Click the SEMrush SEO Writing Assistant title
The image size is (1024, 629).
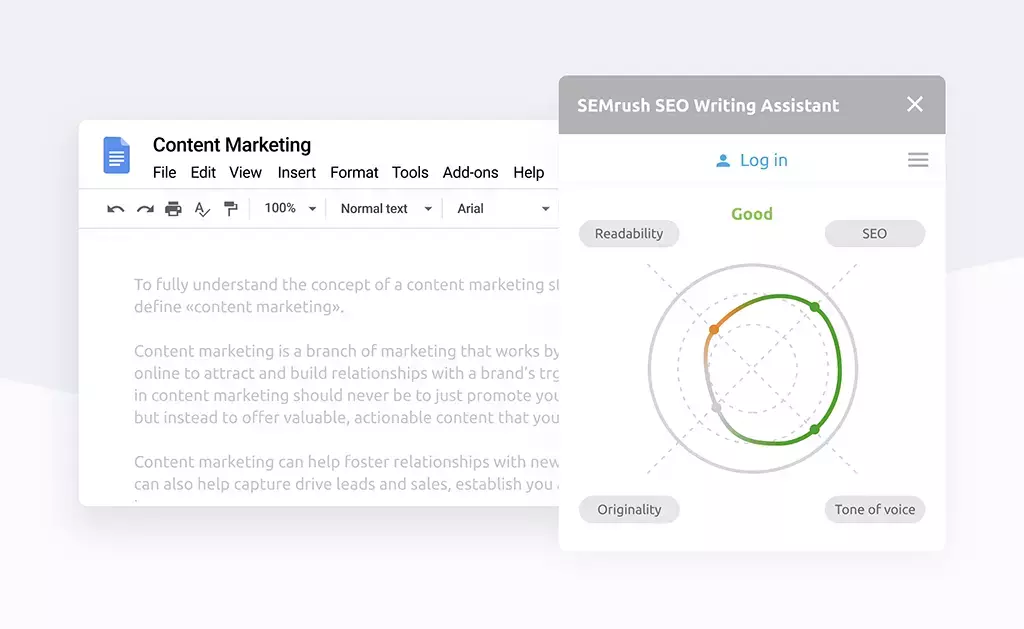coord(708,105)
